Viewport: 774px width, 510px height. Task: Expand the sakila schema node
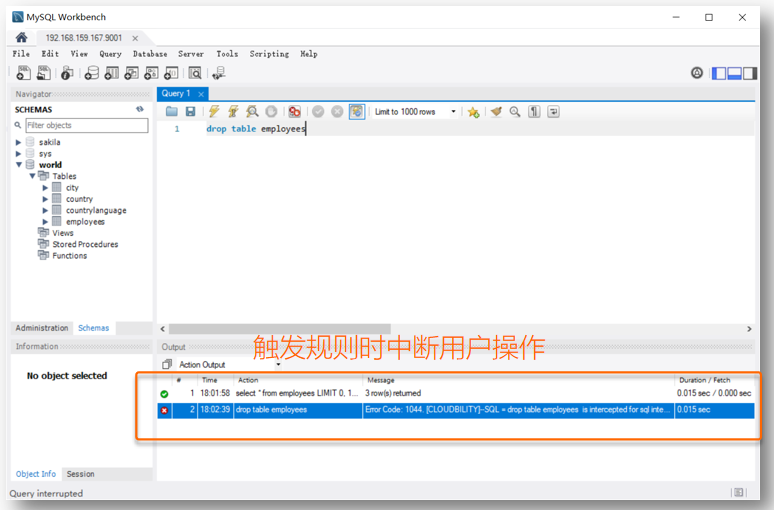[18, 142]
